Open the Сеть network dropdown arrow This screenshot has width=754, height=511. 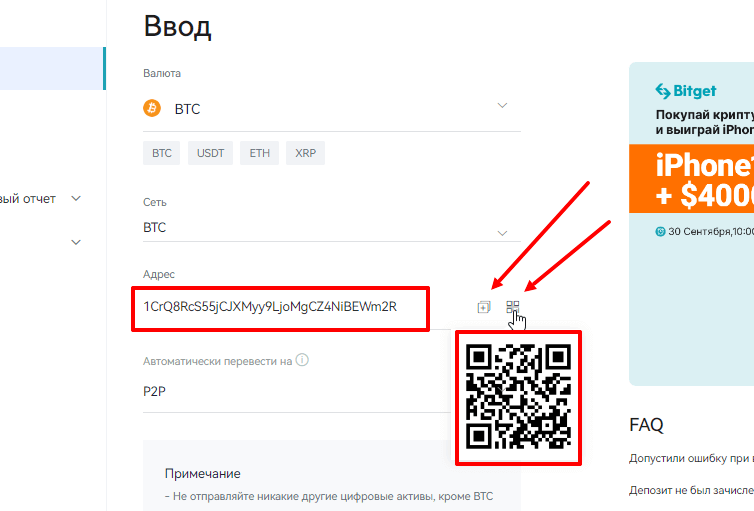pyautogui.click(x=502, y=233)
